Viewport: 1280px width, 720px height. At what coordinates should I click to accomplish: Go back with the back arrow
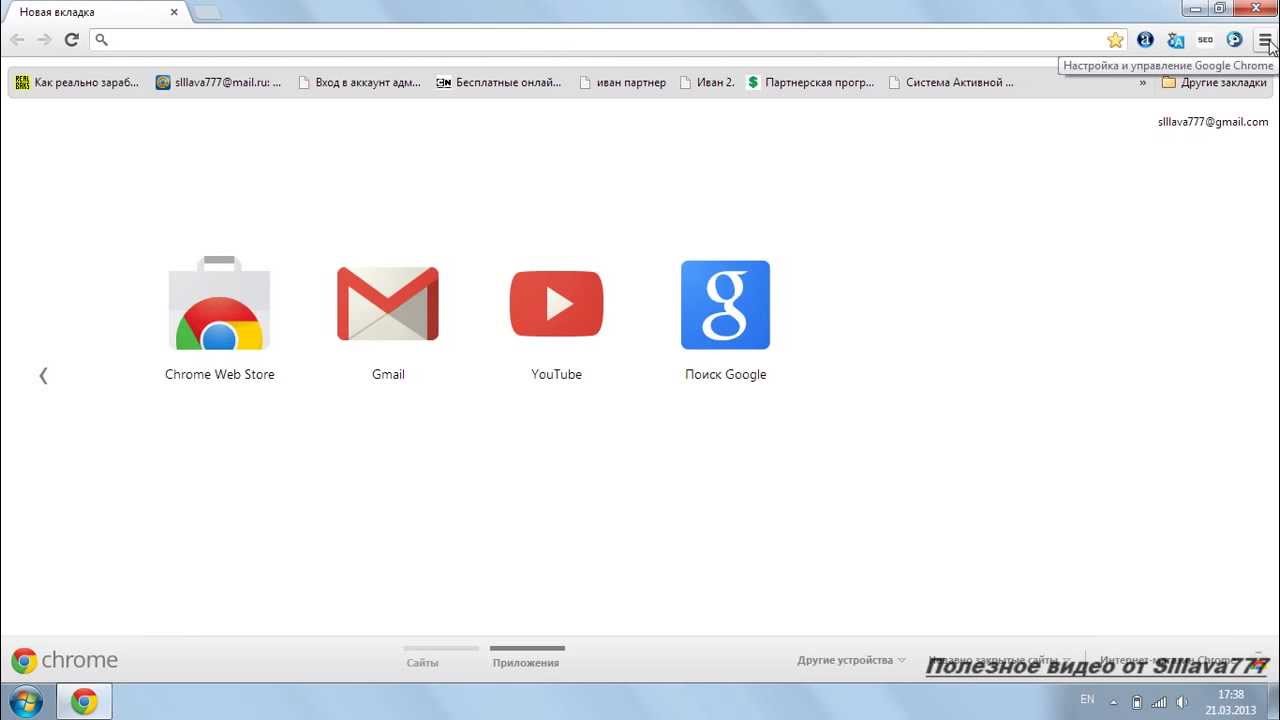(x=17, y=40)
